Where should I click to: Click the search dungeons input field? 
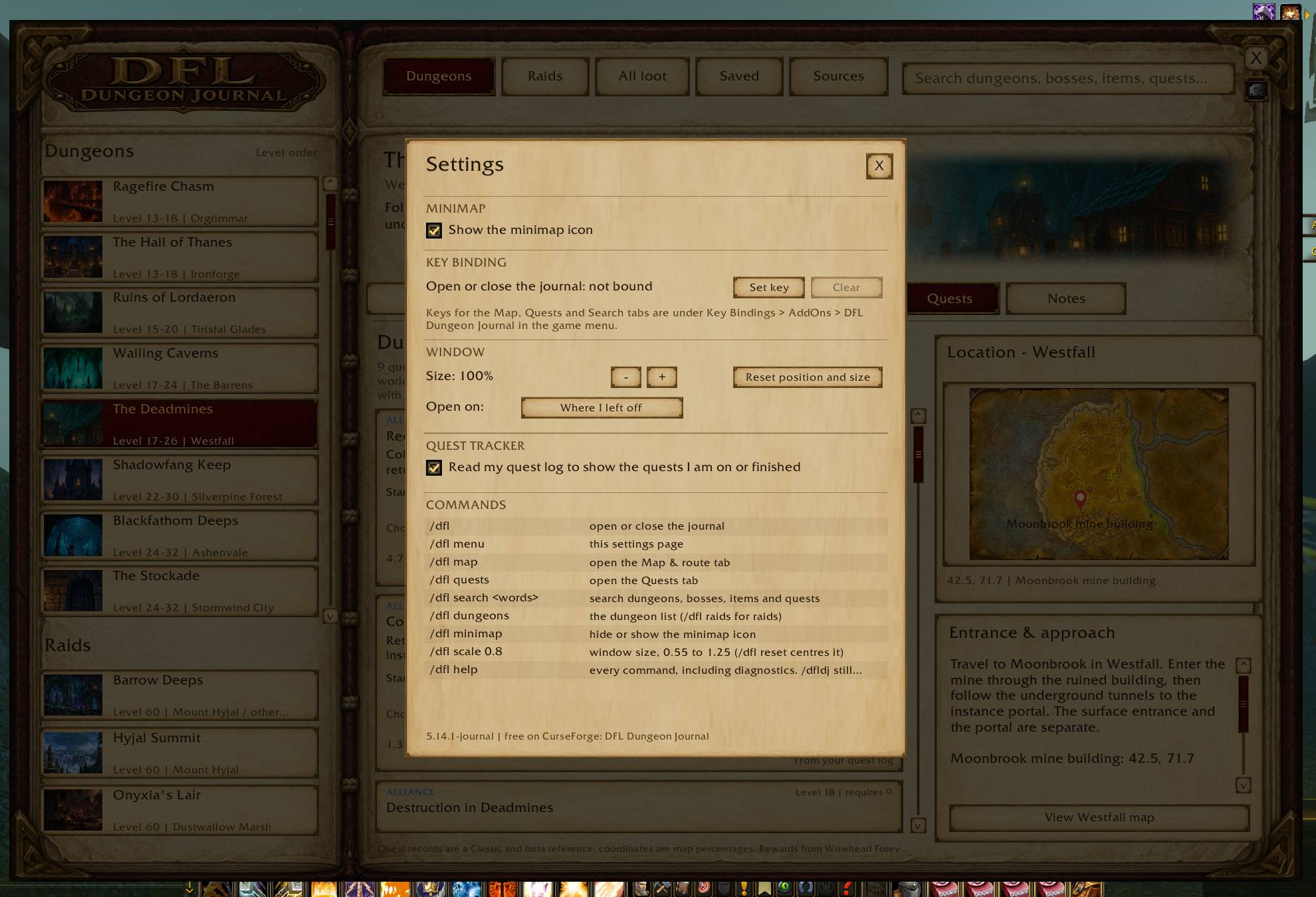[1067, 78]
